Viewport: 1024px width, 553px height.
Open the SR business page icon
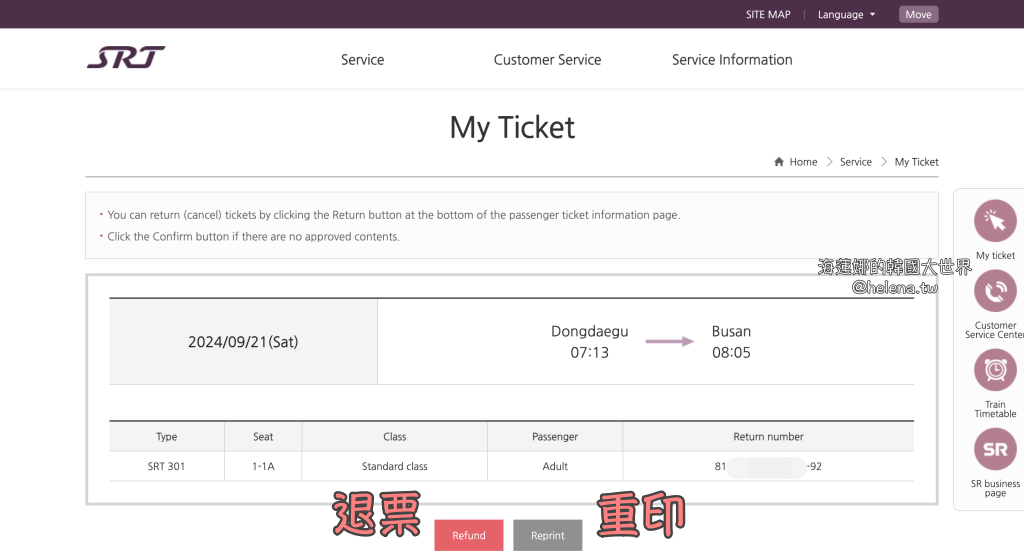pos(994,449)
